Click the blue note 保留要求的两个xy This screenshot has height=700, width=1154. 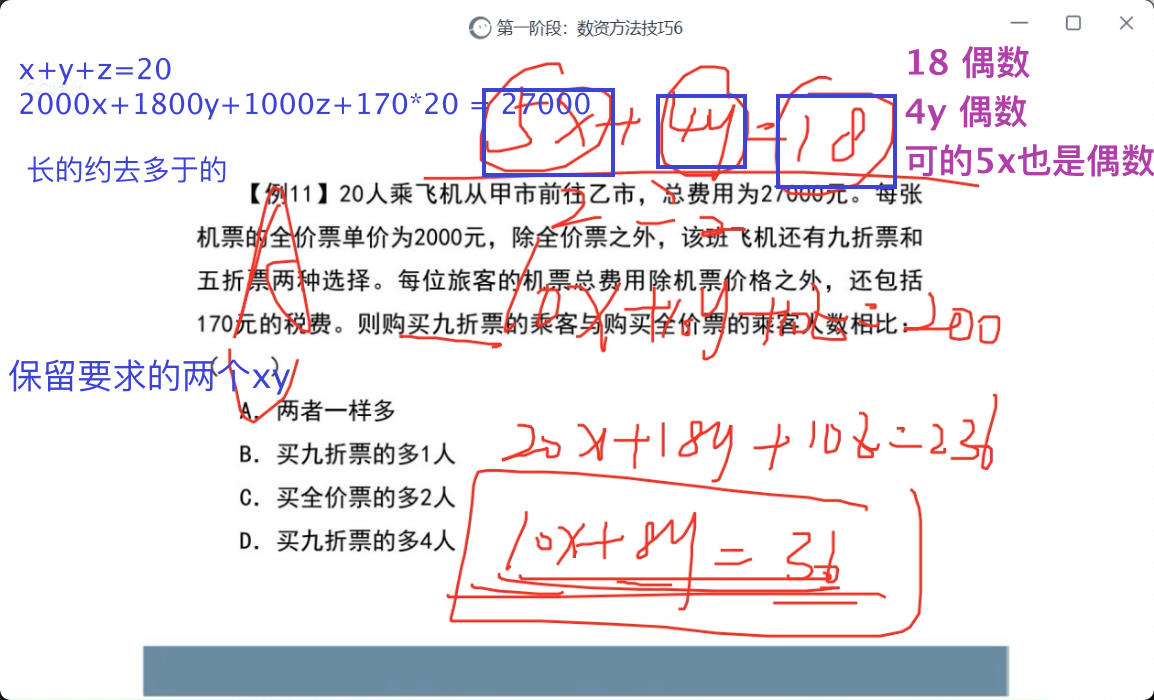pos(150,377)
